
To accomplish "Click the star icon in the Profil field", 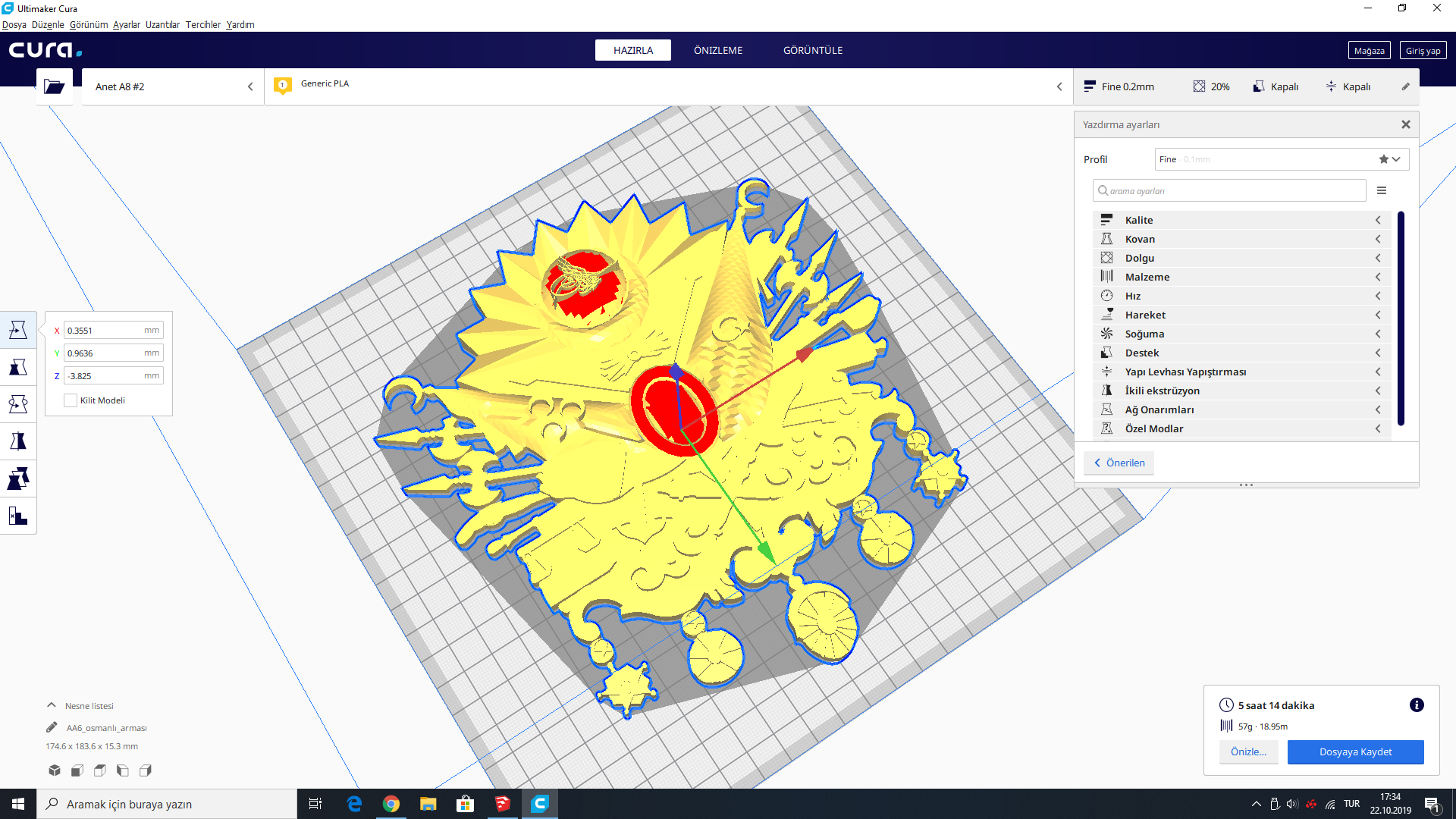I will pos(1384,159).
